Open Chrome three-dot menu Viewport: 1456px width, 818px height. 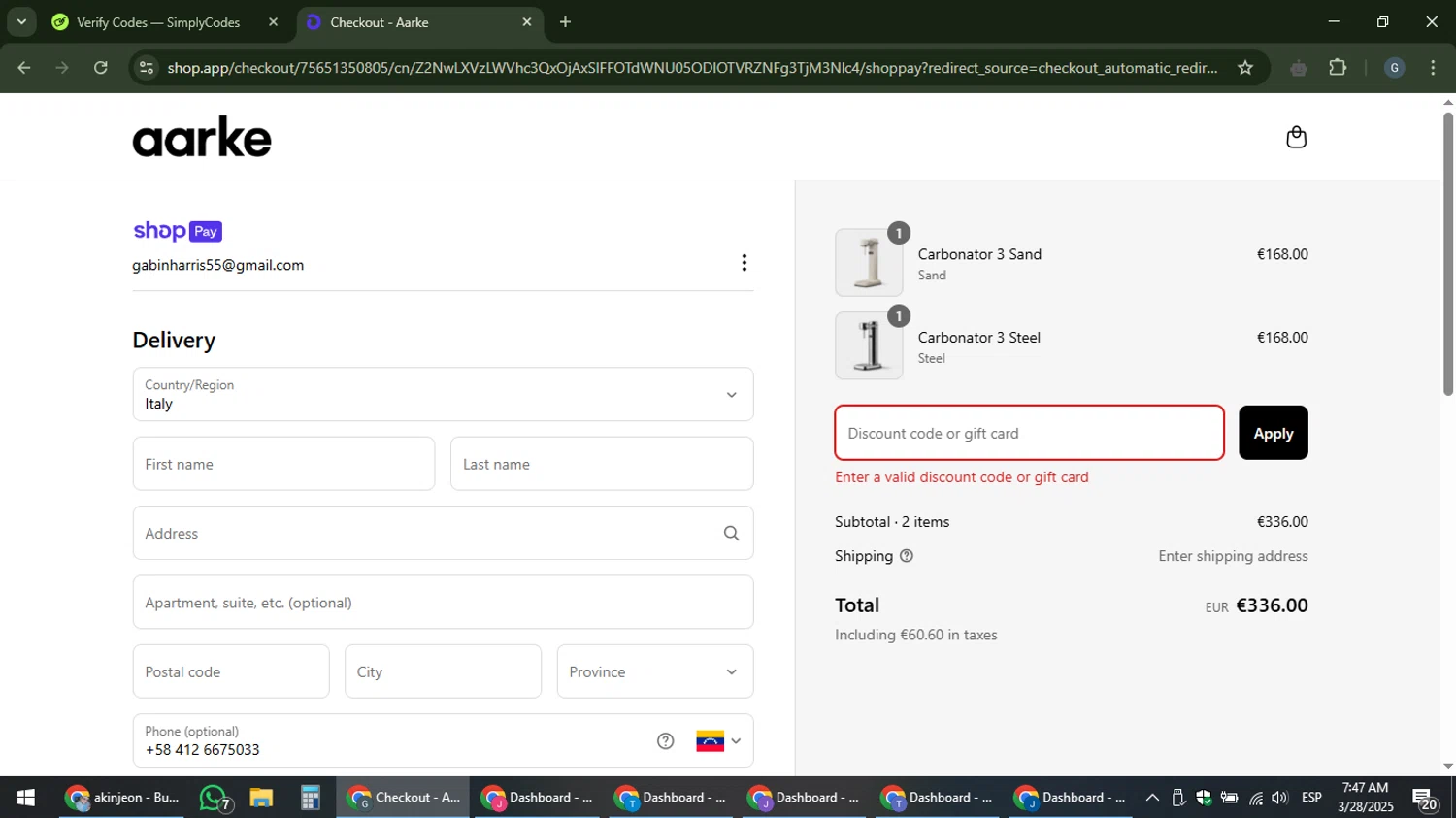1433,68
